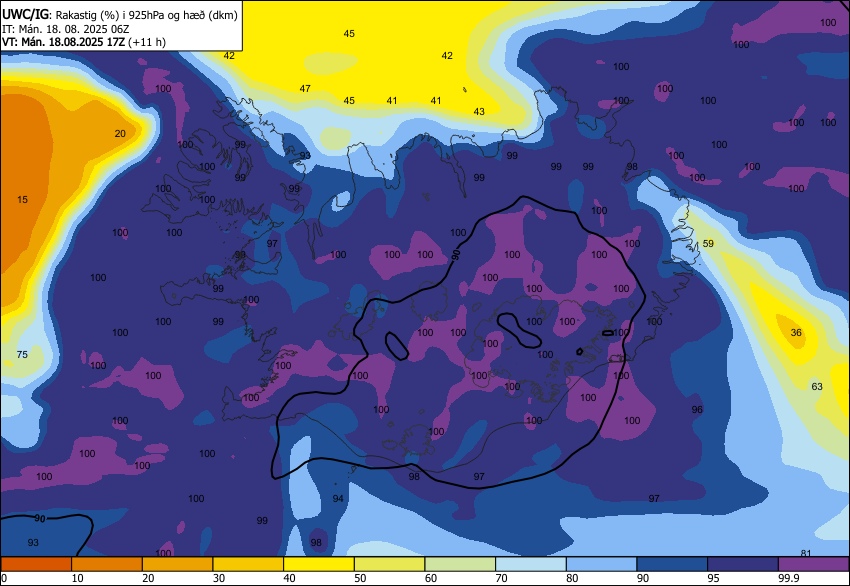Click the map value '94' in the southern light-blue area
The height and width of the screenshot is (586, 850).
coord(338,498)
